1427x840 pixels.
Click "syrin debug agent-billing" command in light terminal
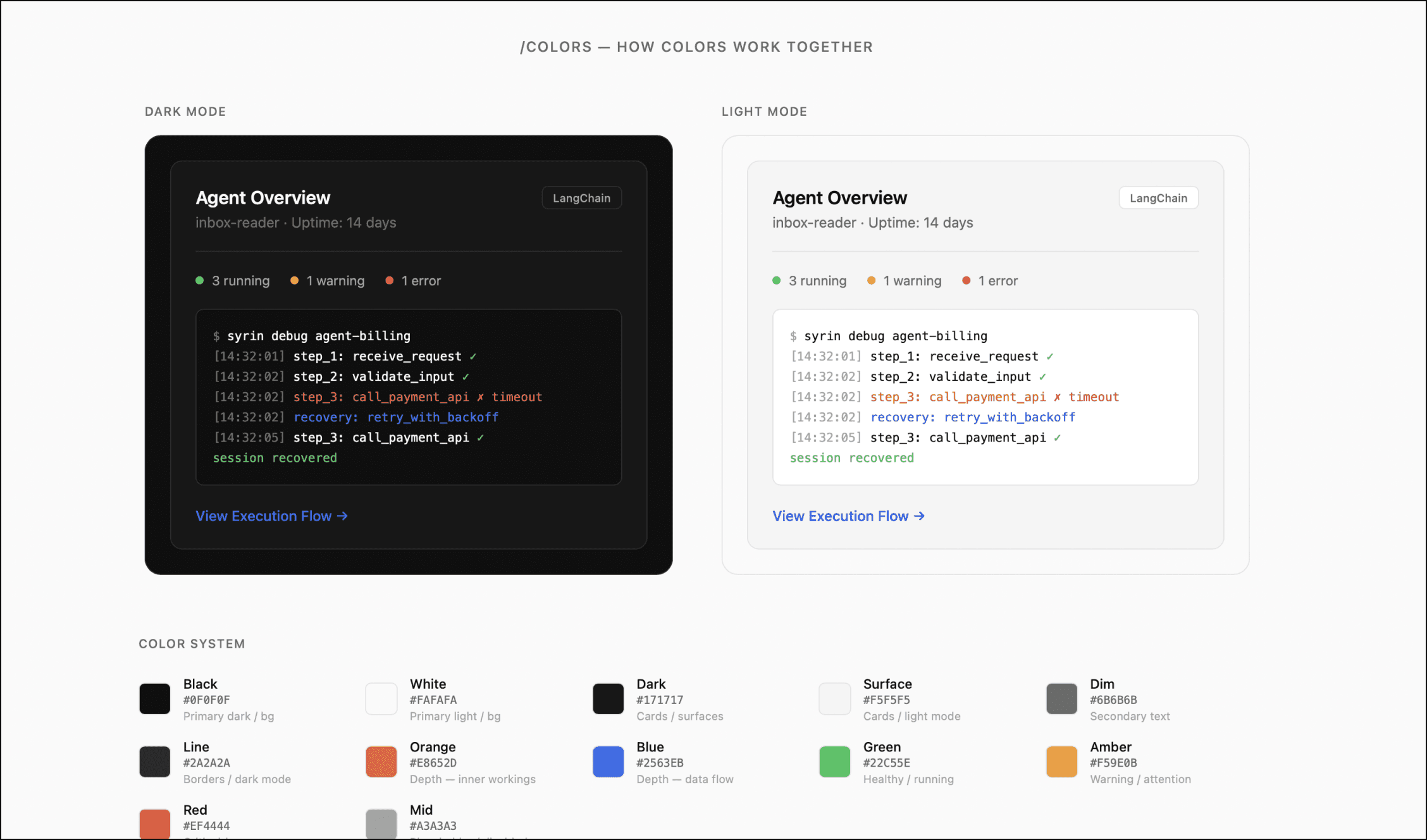(x=896, y=336)
